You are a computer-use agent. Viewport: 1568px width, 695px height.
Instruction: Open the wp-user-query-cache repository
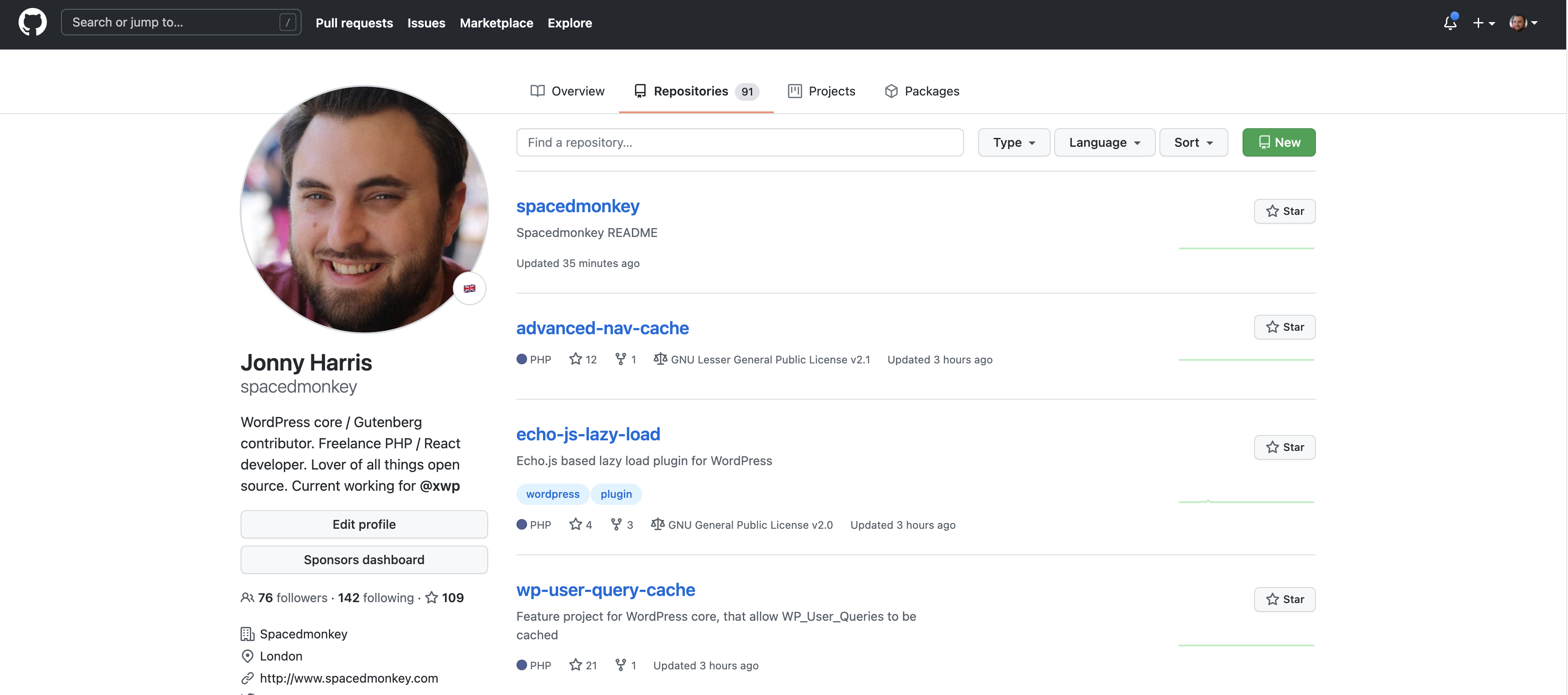[606, 590]
